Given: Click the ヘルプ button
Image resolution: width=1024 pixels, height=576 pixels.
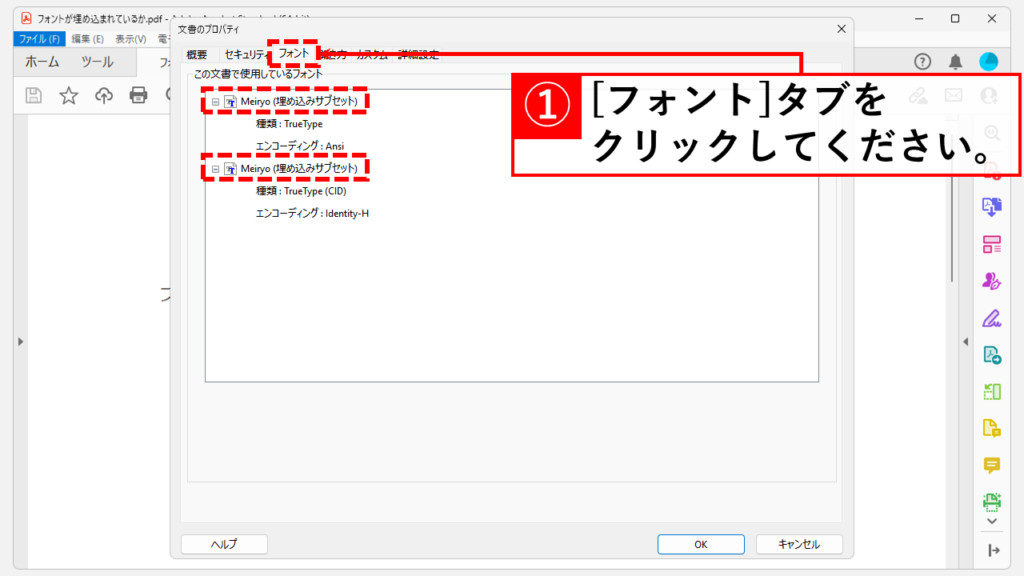Looking at the screenshot, I should pyautogui.click(x=224, y=544).
